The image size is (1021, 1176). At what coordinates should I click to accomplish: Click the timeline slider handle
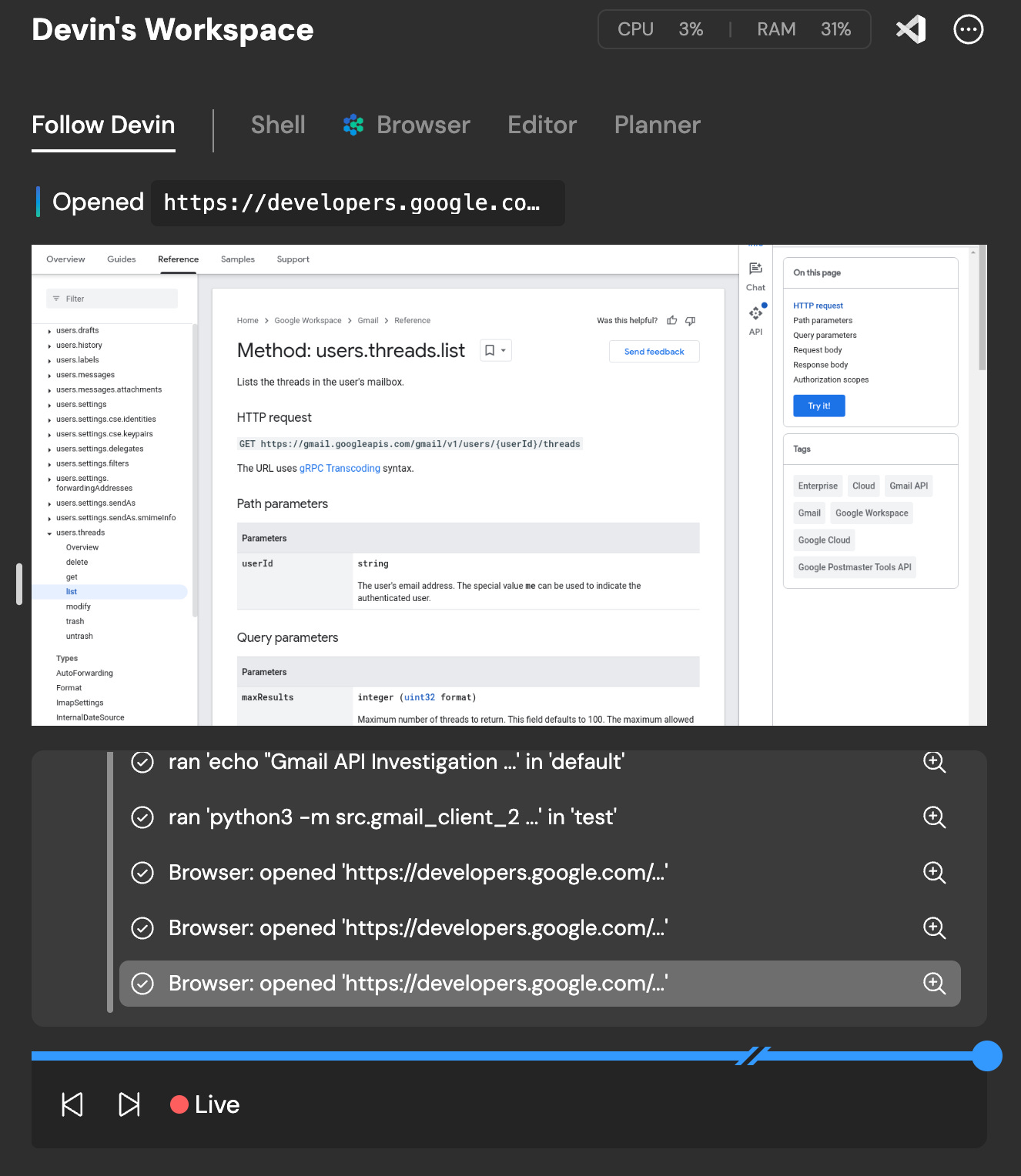click(x=986, y=1056)
